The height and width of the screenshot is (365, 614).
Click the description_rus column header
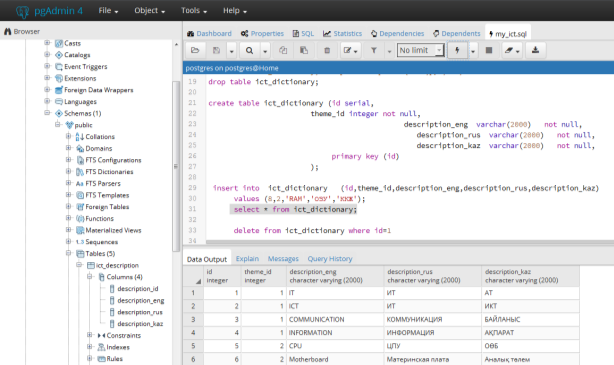coord(433,276)
